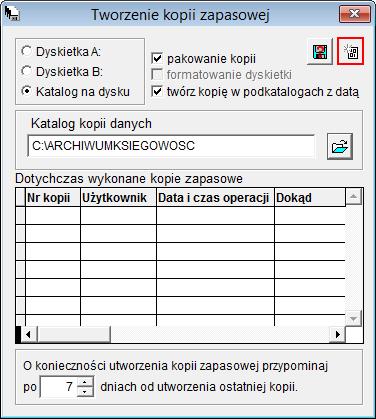Click Użytkownik column header

click(x=118, y=198)
